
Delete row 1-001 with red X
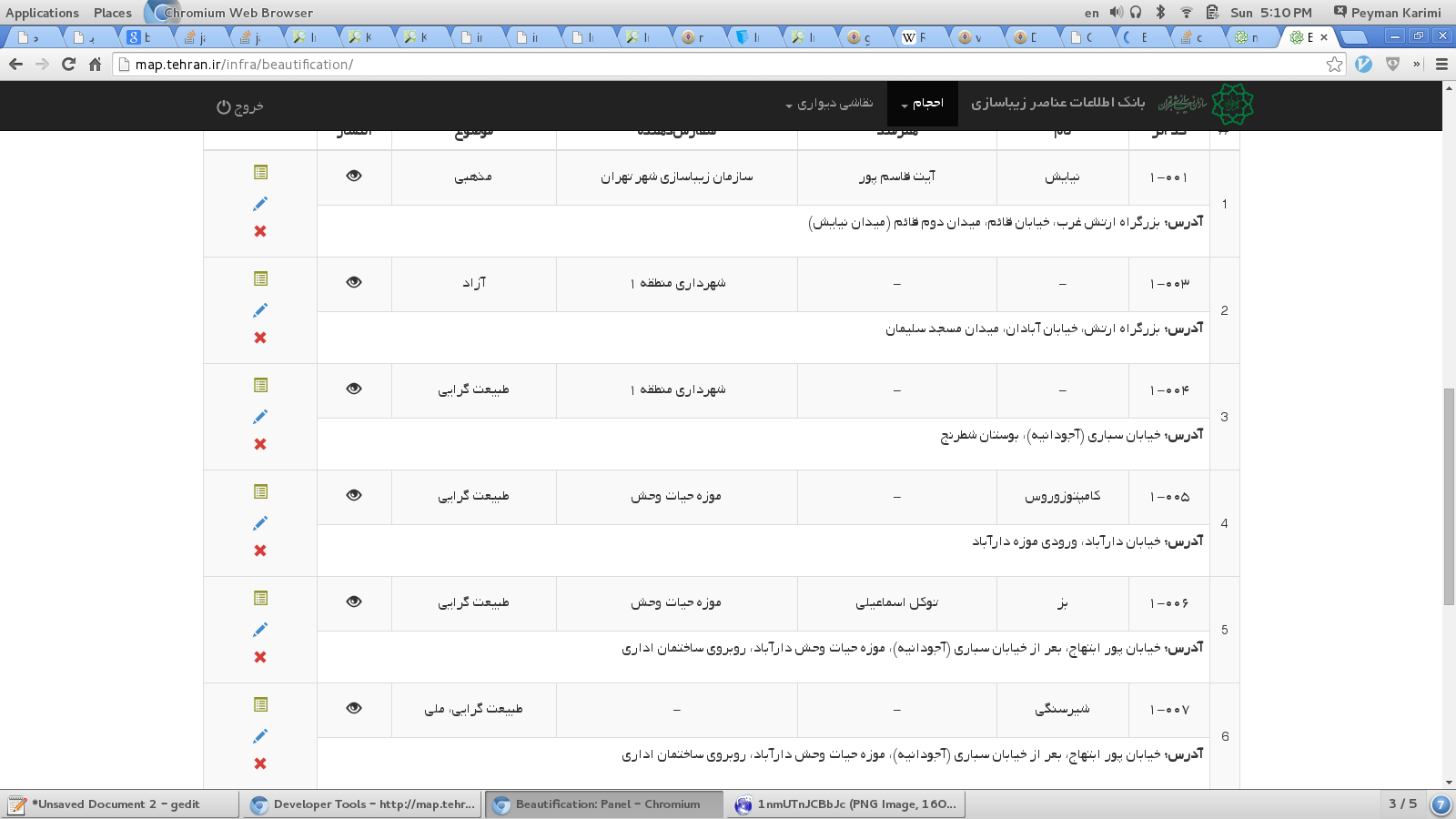260,231
